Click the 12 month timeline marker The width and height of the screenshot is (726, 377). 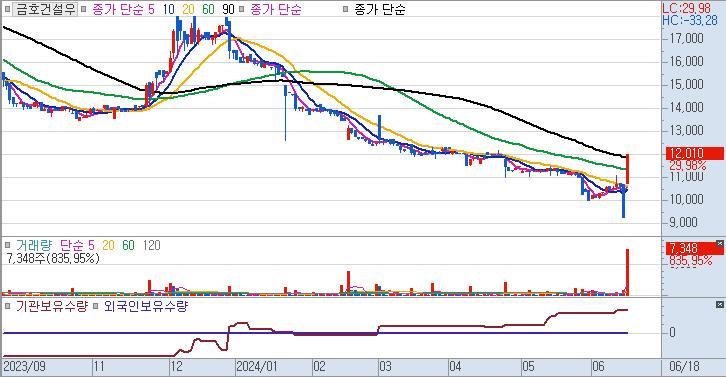coord(176,367)
